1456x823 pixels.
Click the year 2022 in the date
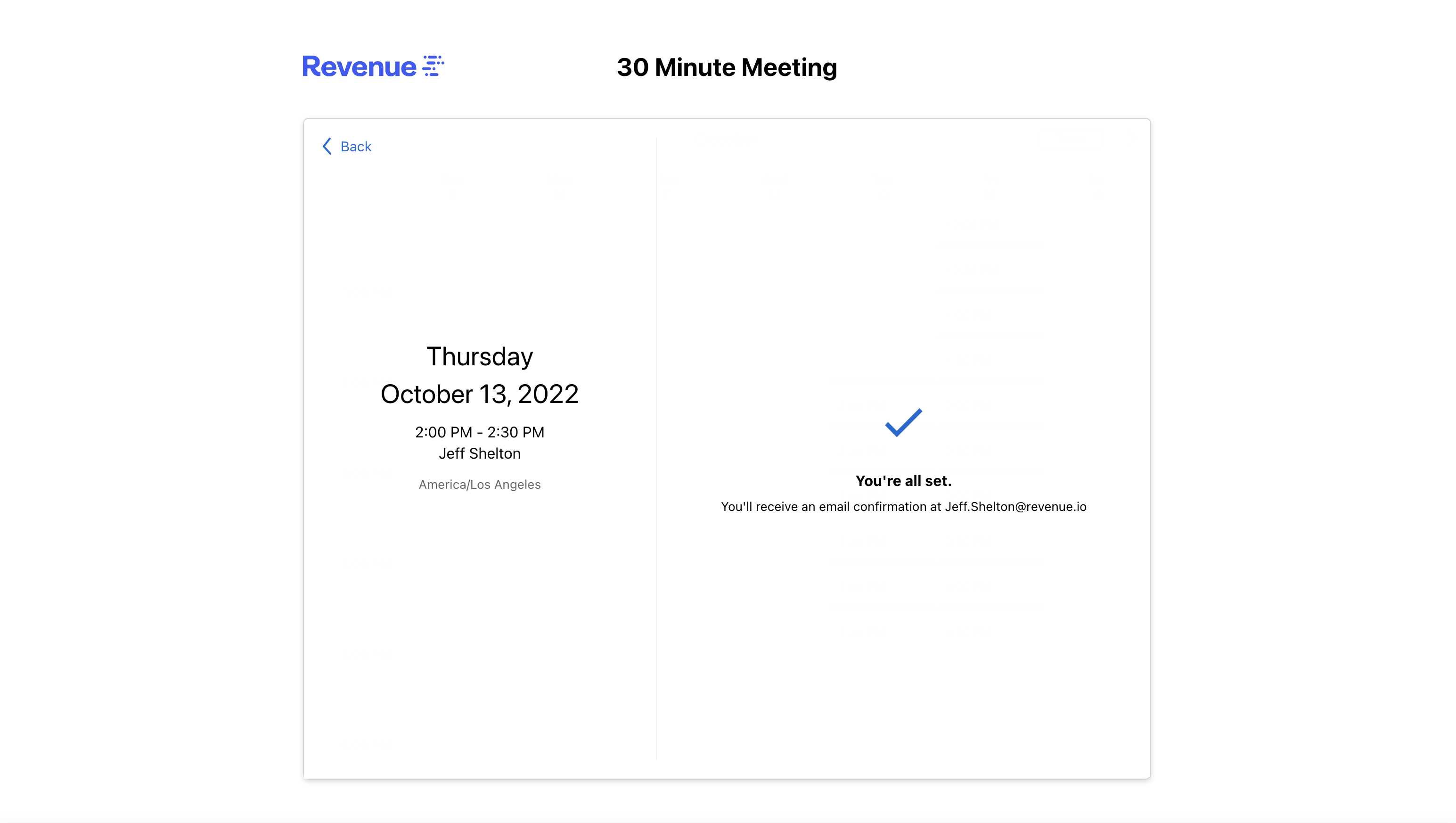click(548, 394)
